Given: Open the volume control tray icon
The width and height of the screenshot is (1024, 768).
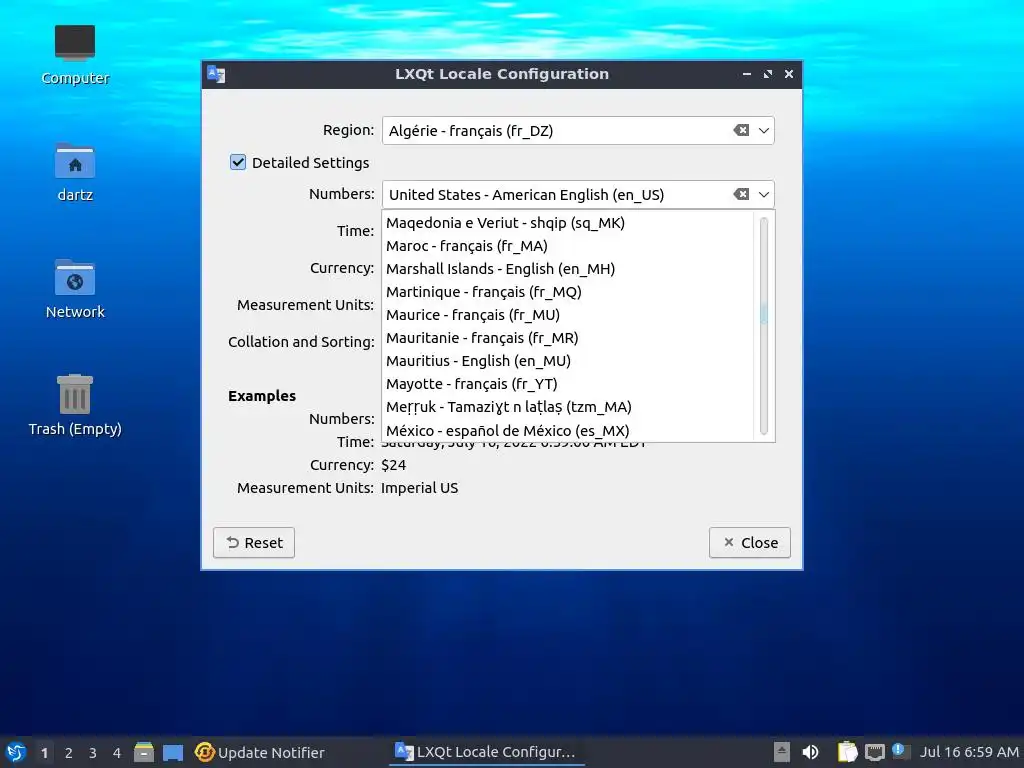Looking at the screenshot, I should (x=810, y=752).
